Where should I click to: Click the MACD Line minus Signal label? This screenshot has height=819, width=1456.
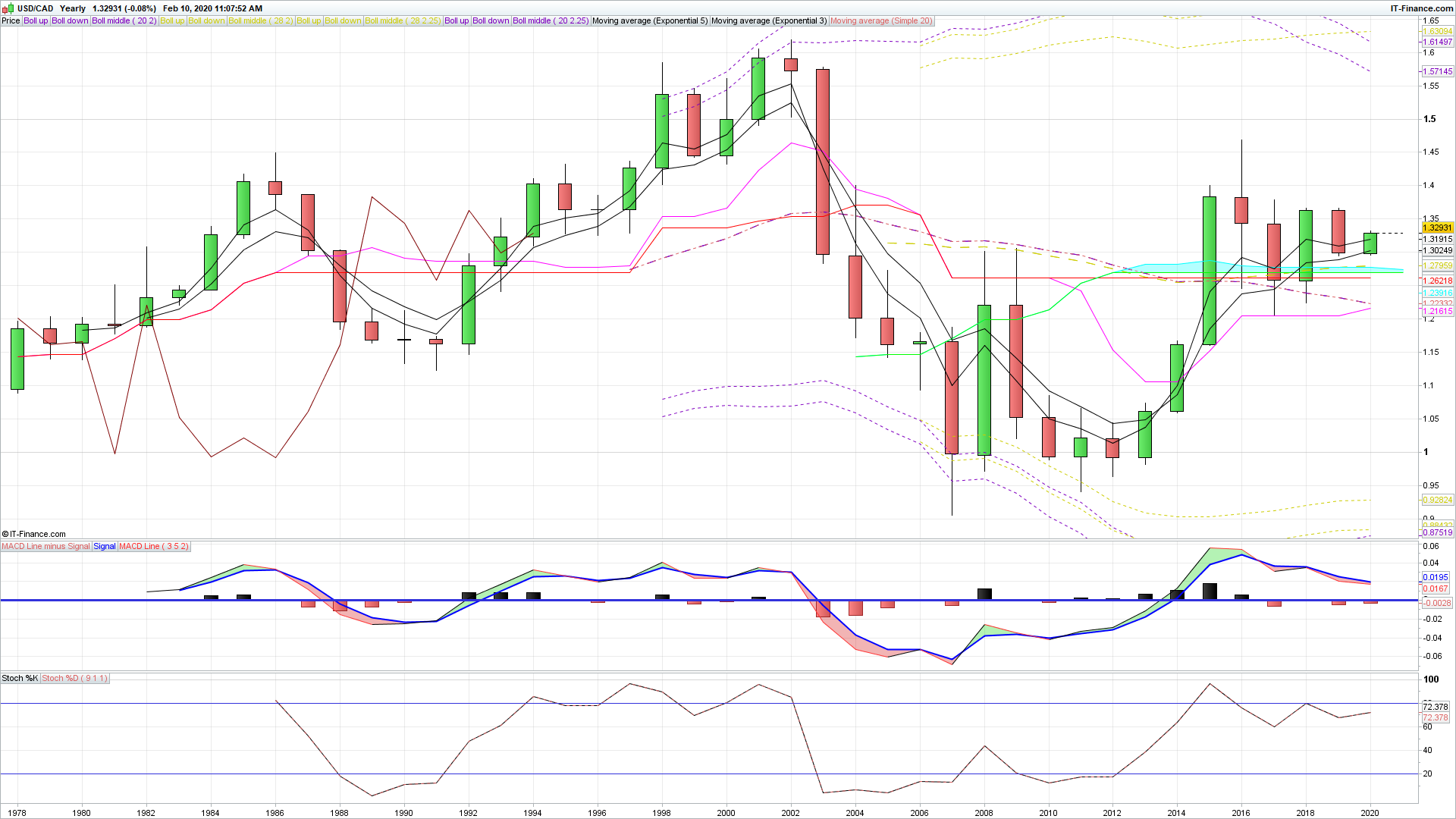(45, 546)
